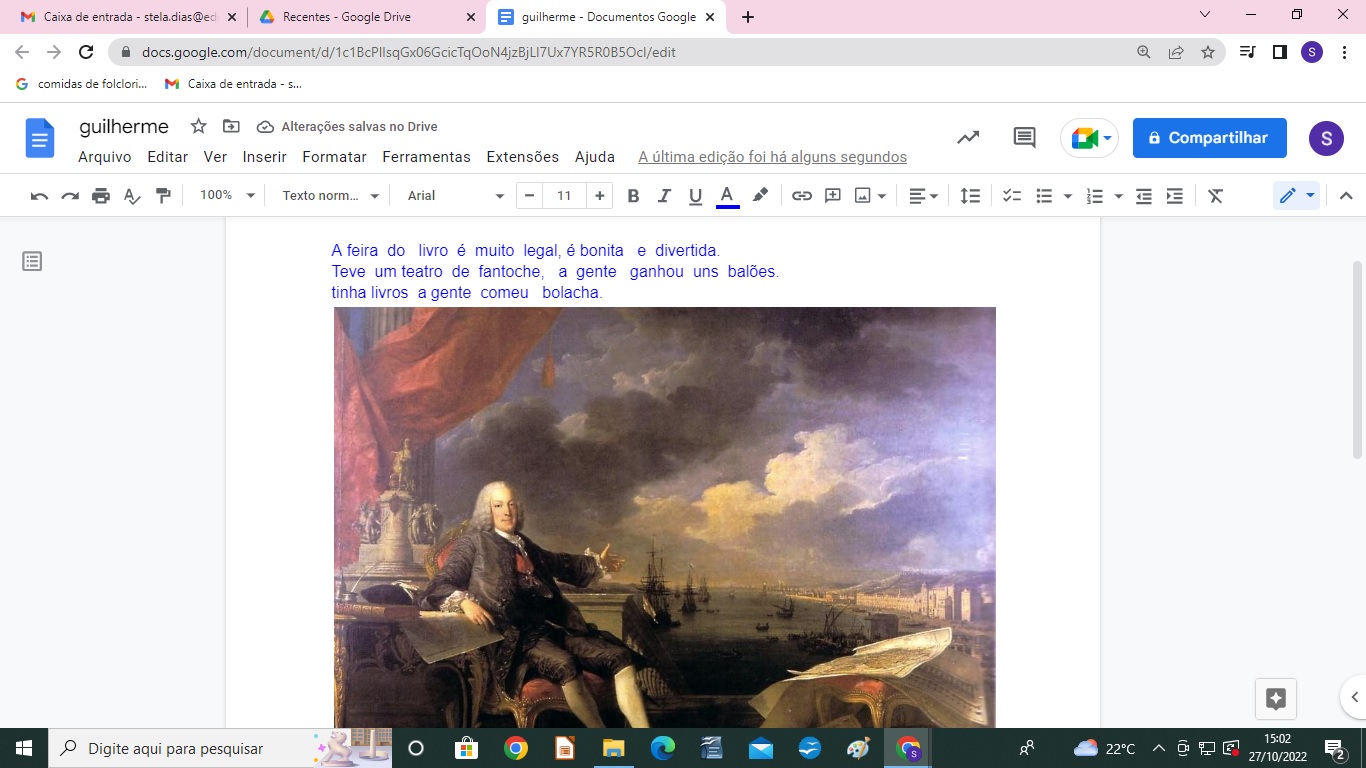Decrease font size with the minus button
1366x768 pixels.
pyautogui.click(x=529, y=196)
